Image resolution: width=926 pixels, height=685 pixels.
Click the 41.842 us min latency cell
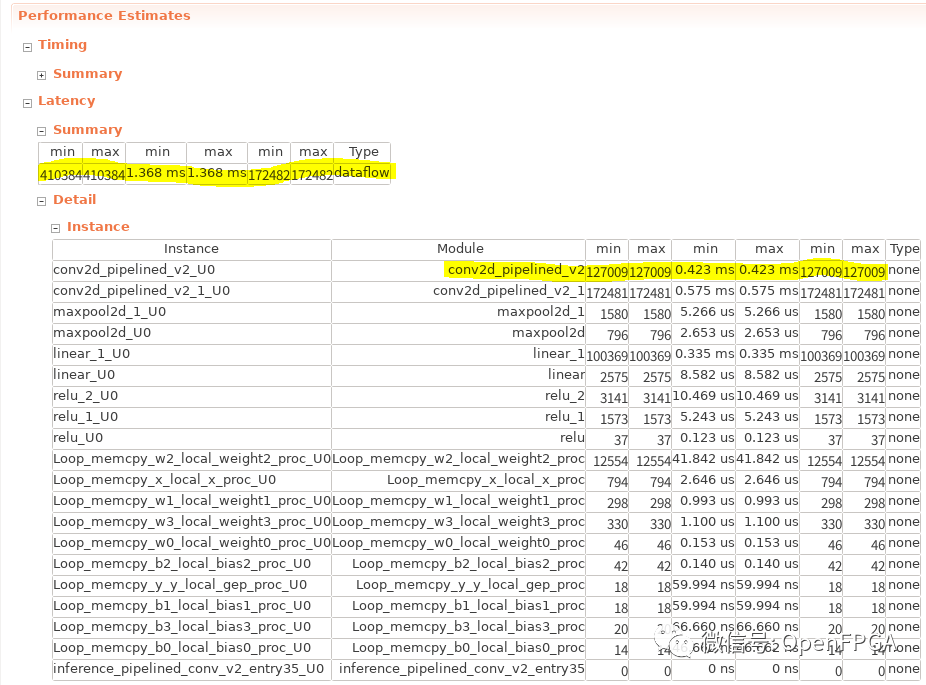[x=704, y=459]
